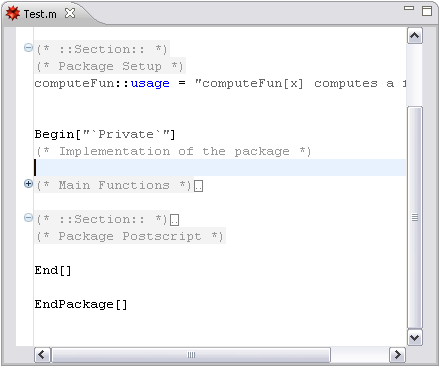The image size is (440, 367).
Task: Click the vertical scrollbar thumb
Action: click(x=415, y=218)
